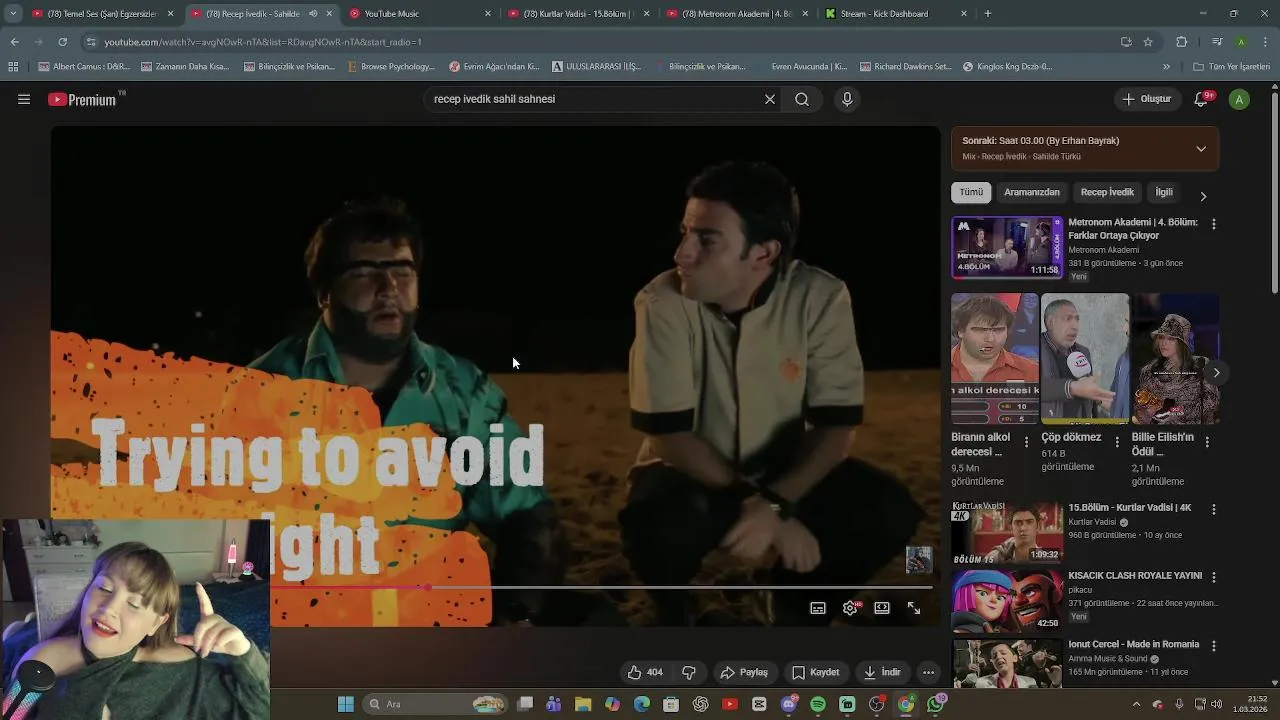This screenshot has height=720, width=1280.
Task: Open options for Biranın alkol derecesi short
Action: (1026, 441)
